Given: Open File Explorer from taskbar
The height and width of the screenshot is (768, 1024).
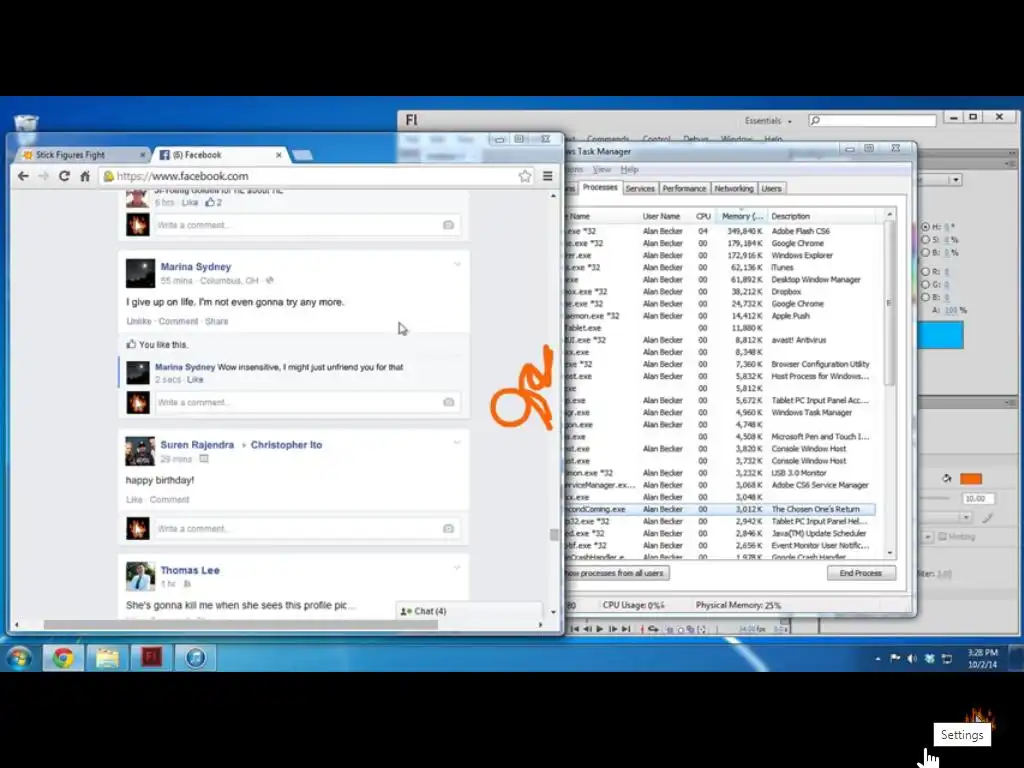Looking at the screenshot, I should tap(107, 658).
